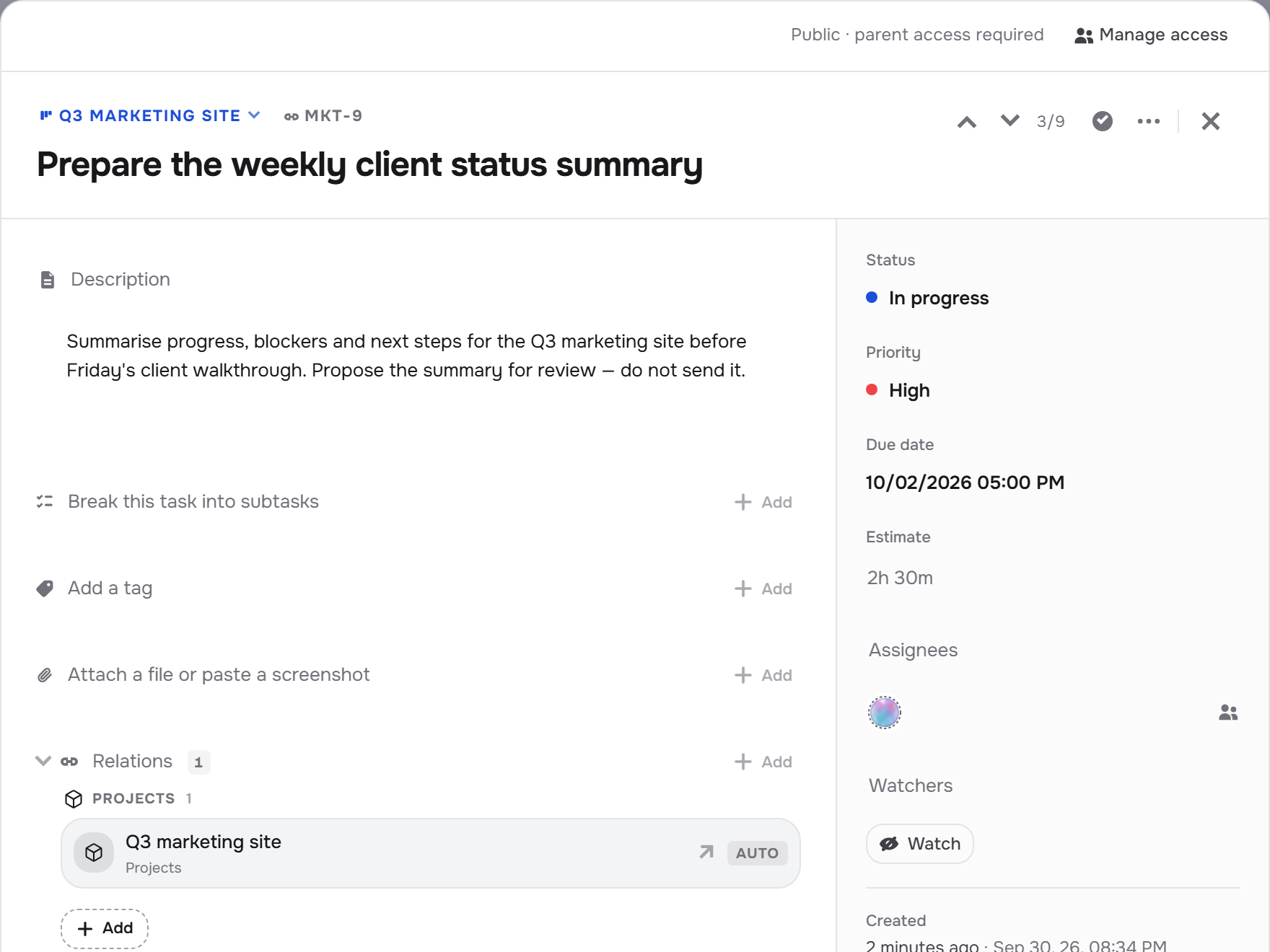Copy the MKT-9 task link
1270x952 pixels.
pyautogui.click(x=323, y=115)
